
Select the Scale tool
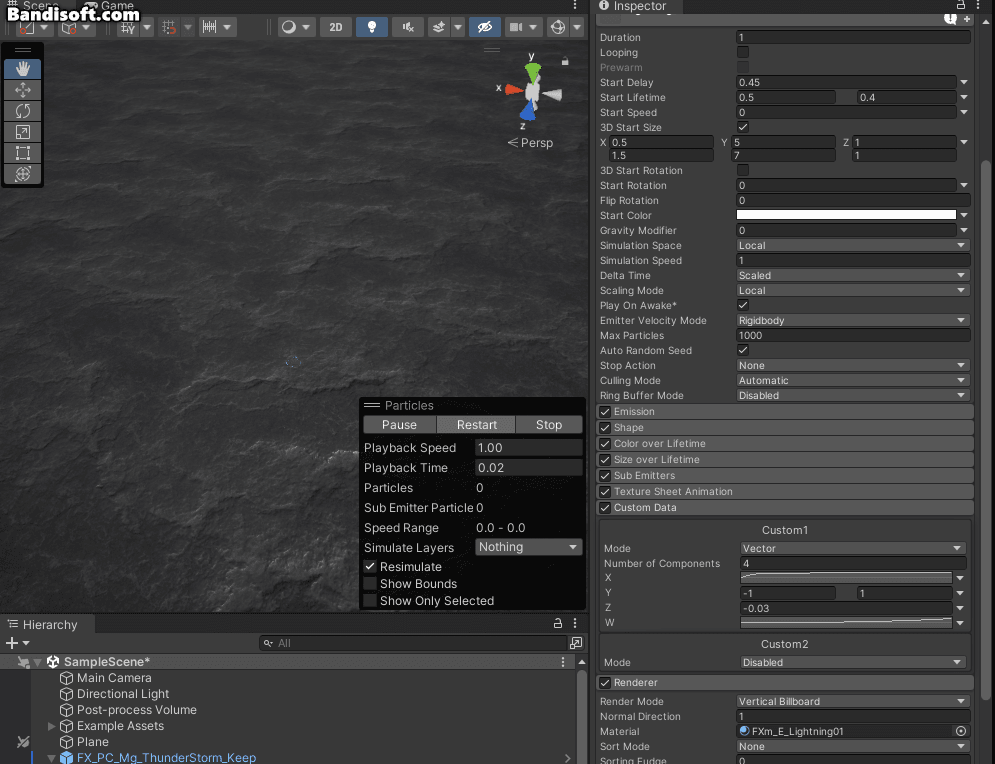(x=23, y=132)
